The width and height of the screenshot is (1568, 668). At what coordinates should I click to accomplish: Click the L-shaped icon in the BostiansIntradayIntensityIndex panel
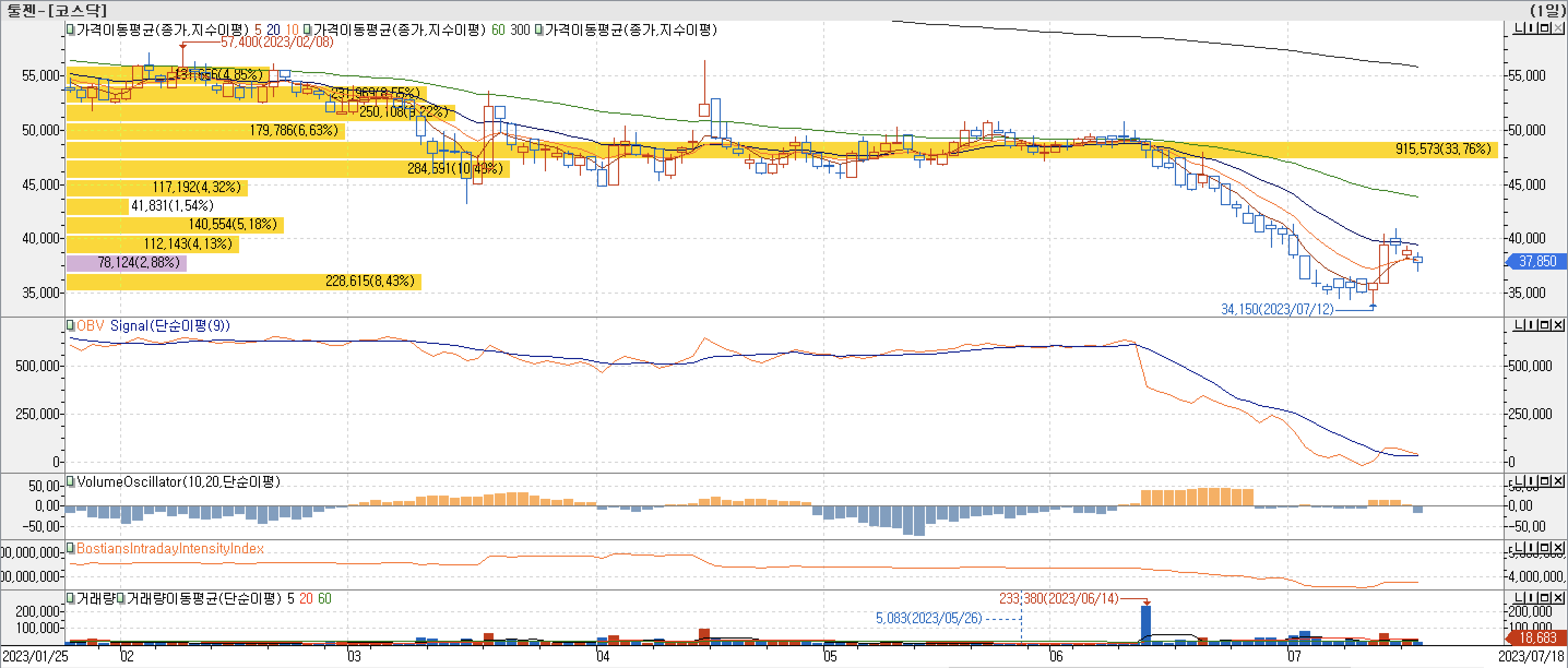point(1519,547)
